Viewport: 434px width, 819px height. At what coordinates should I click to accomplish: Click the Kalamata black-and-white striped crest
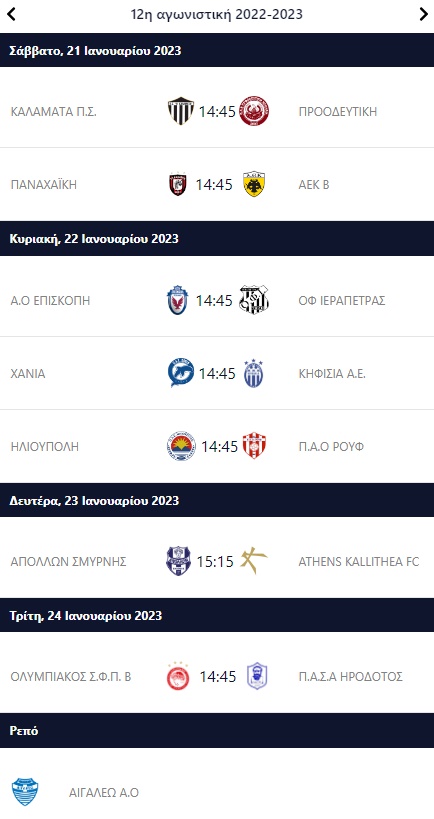coord(181,111)
